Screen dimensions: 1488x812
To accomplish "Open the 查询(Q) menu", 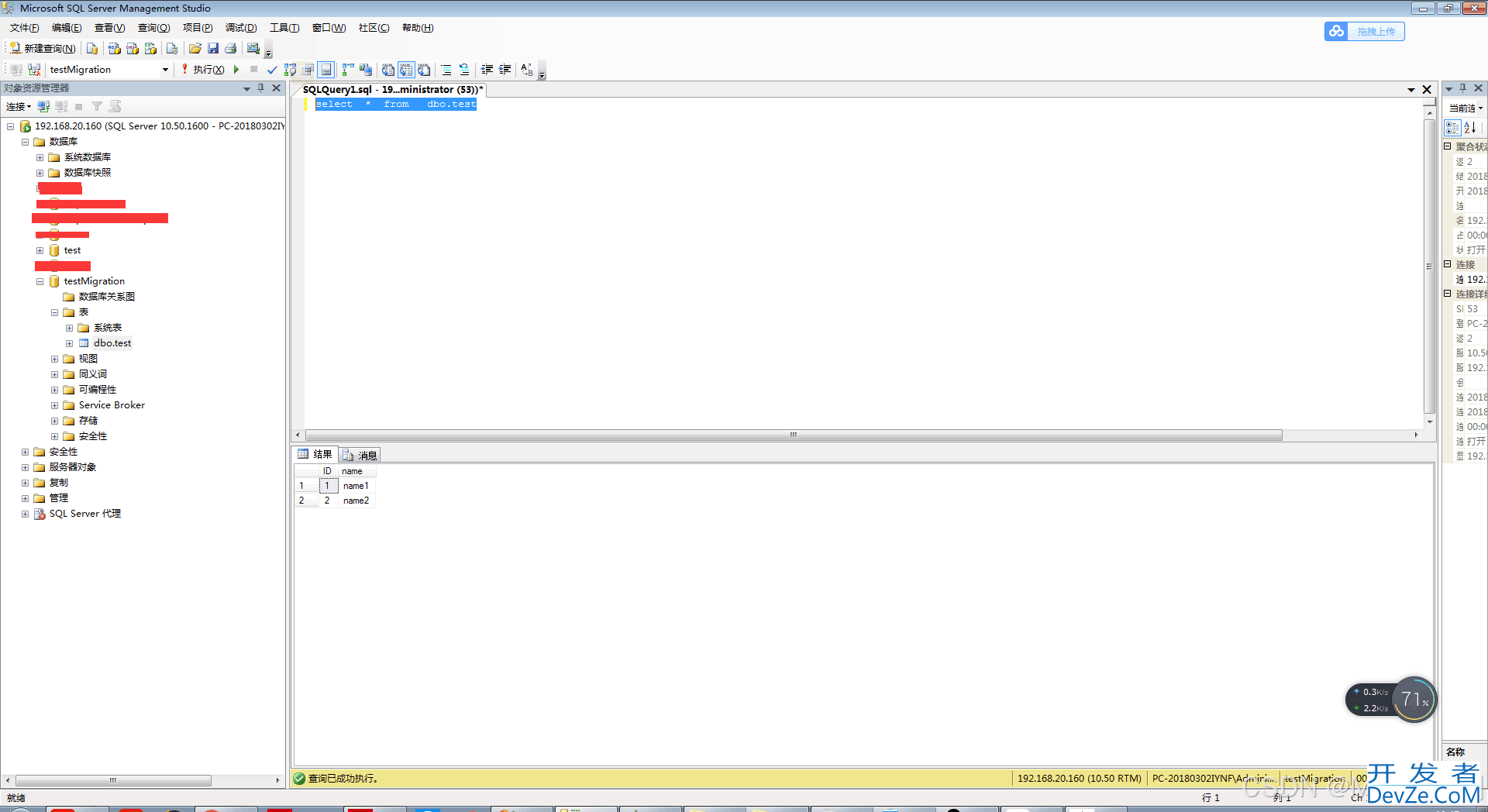I will click(x=153, y=28).
